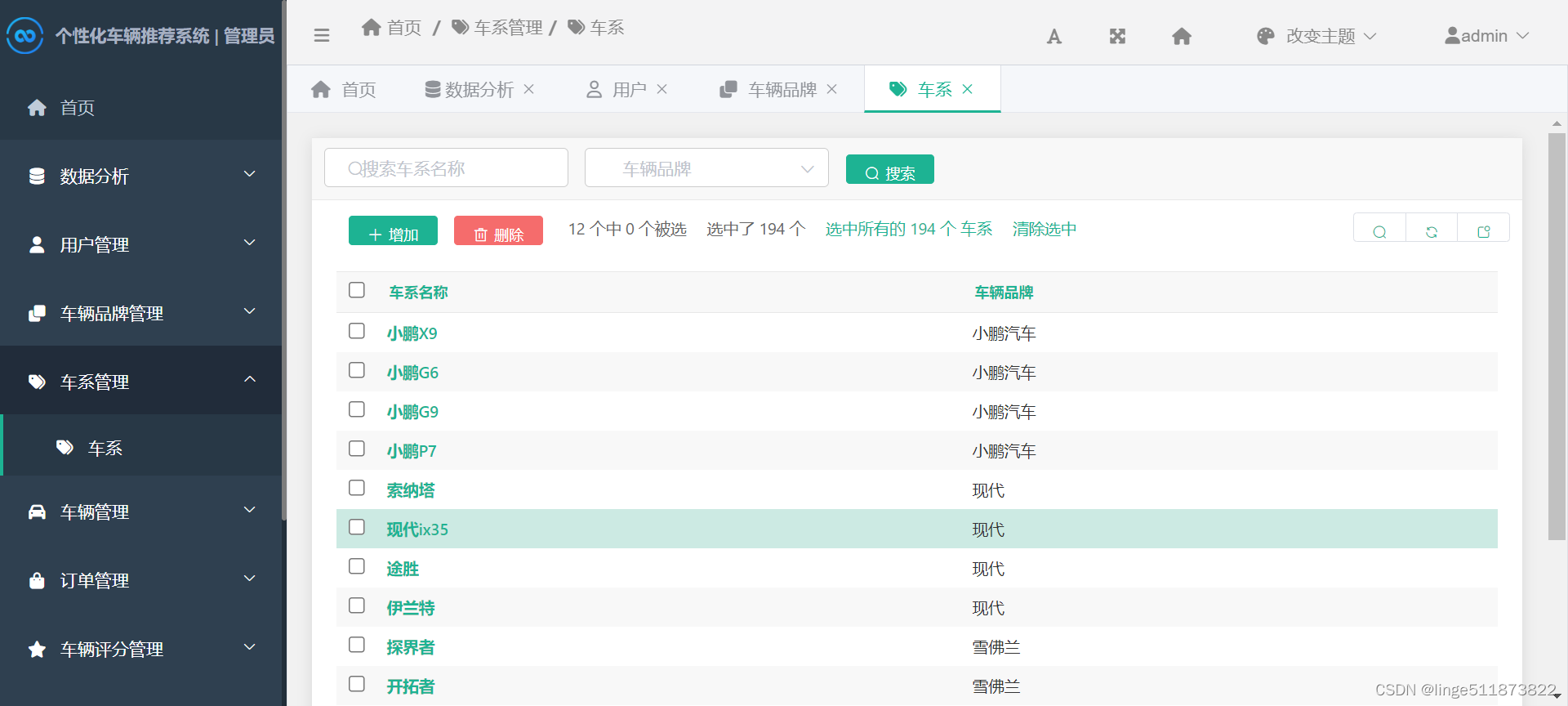Click the red 删除 button
1568x706 pixels.
coord(498,231)
